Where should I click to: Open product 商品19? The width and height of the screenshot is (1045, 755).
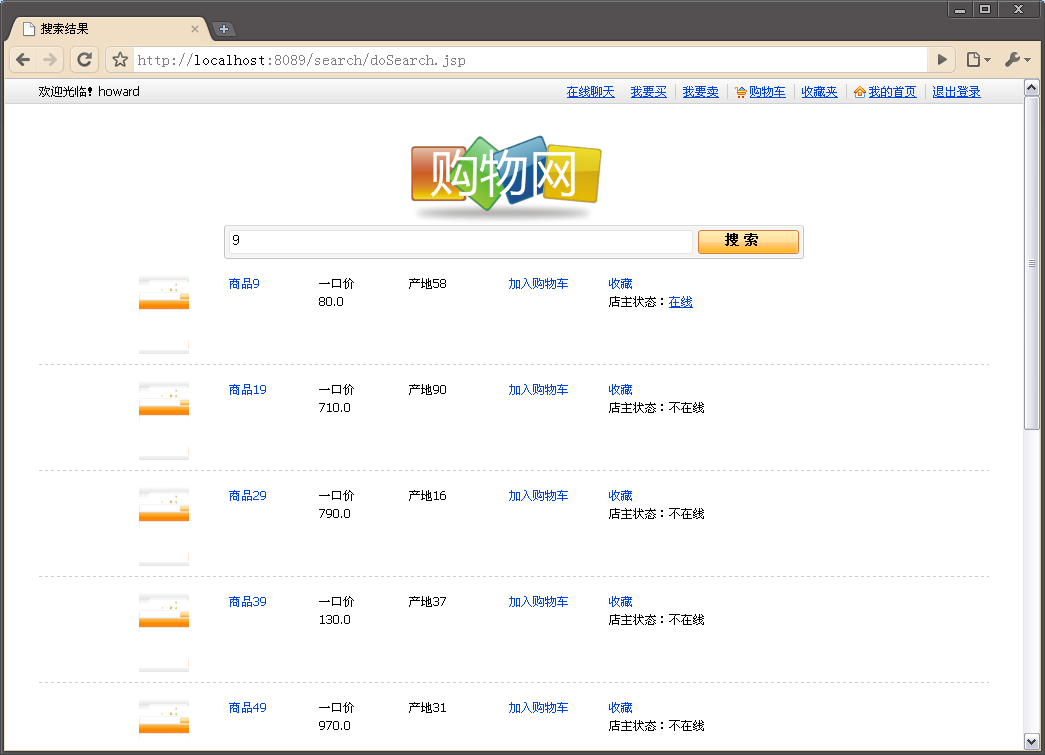tap(247, 390)
